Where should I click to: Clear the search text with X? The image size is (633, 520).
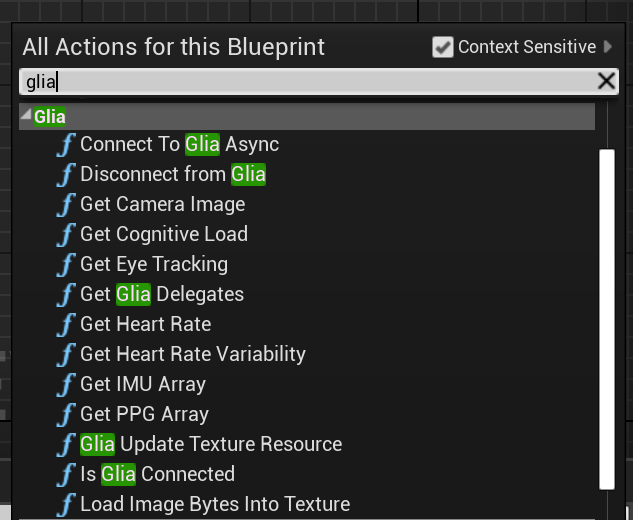point(606,82)
